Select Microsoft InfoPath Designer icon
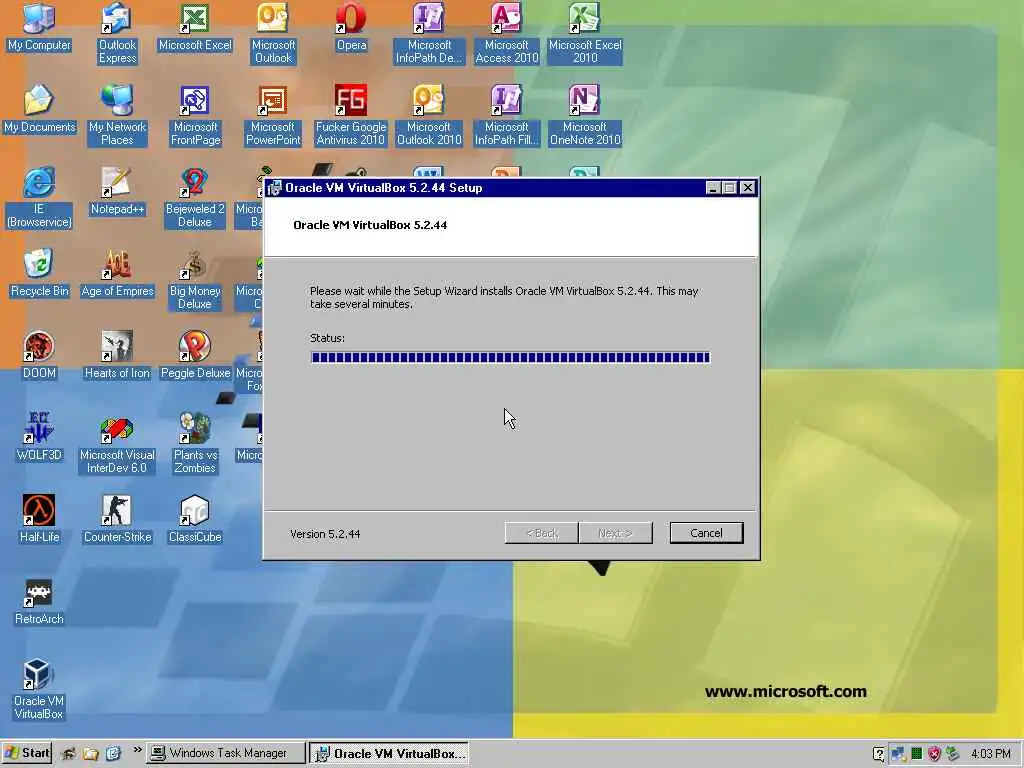 tap(429, 33)
